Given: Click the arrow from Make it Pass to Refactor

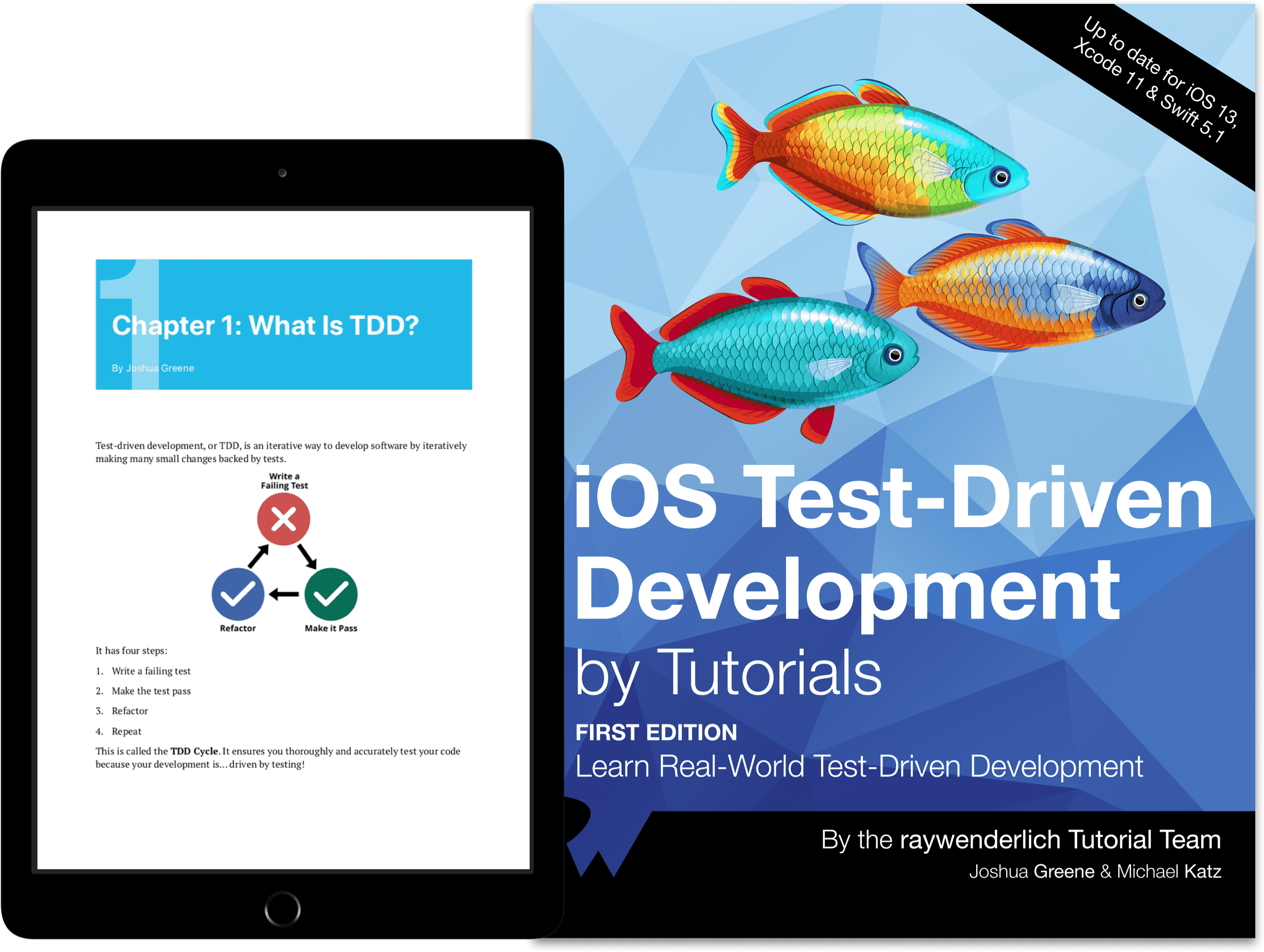Looking at the screenshot, I should 284,595.
